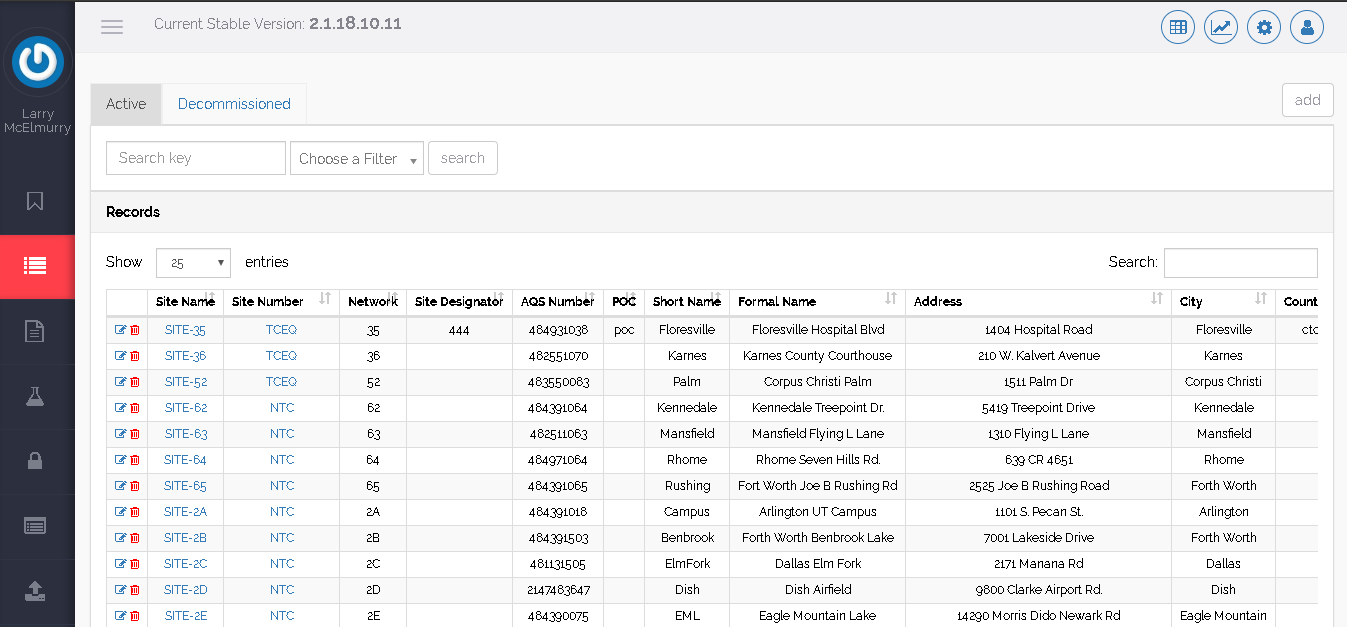Edit the SITE-63 record with pencil icon
1347x627 pixels.
tap(121, 434)
